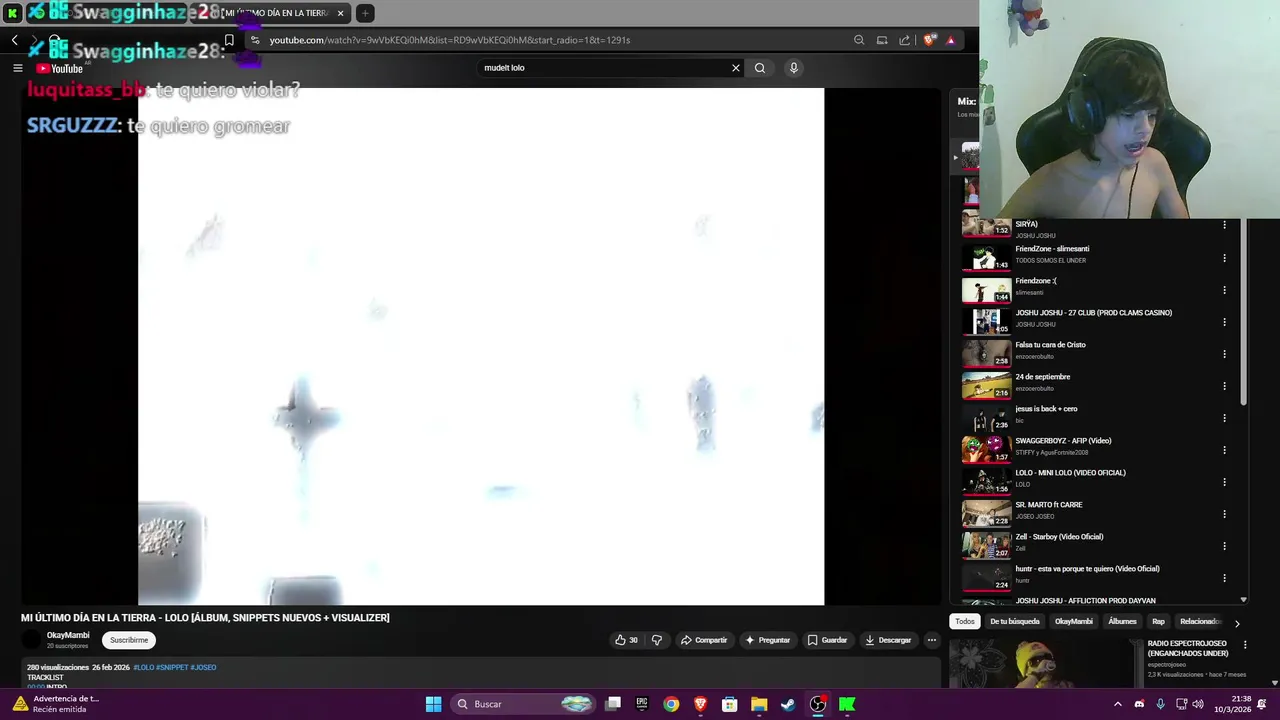
Task: Open options for 'FriendZone - slimesanti'
Action: click(x=1224, y=258)
